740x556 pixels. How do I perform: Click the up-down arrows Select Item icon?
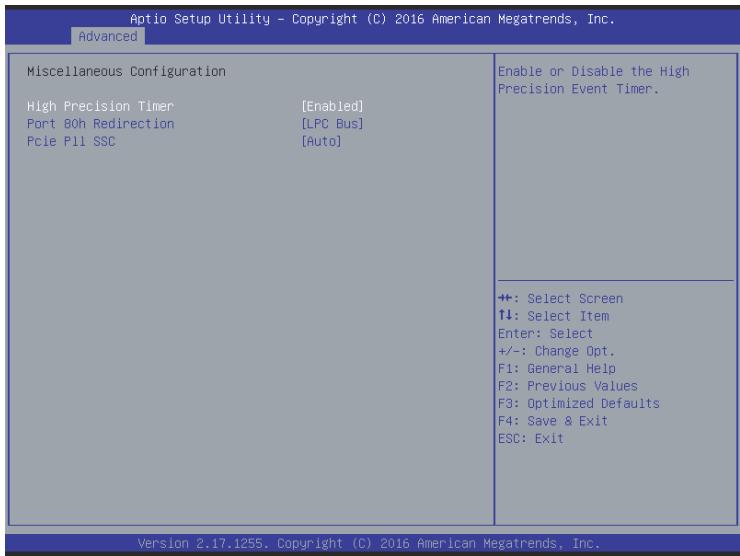click(x=505, y=315)
